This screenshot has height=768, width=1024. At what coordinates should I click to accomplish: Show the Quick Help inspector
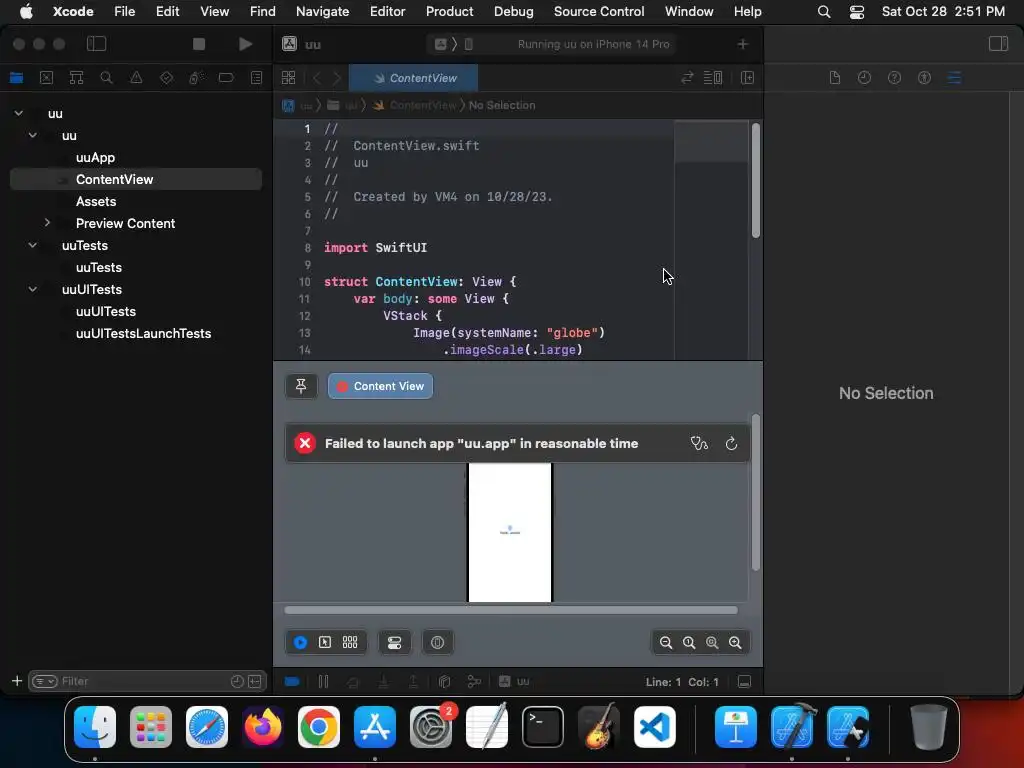point(894,78)
